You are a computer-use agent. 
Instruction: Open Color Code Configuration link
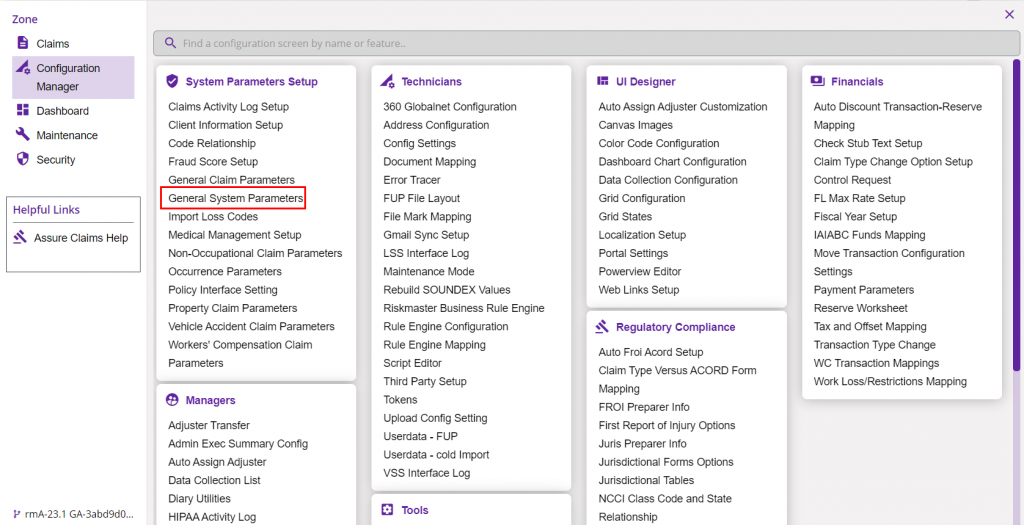tap(658, 143)
